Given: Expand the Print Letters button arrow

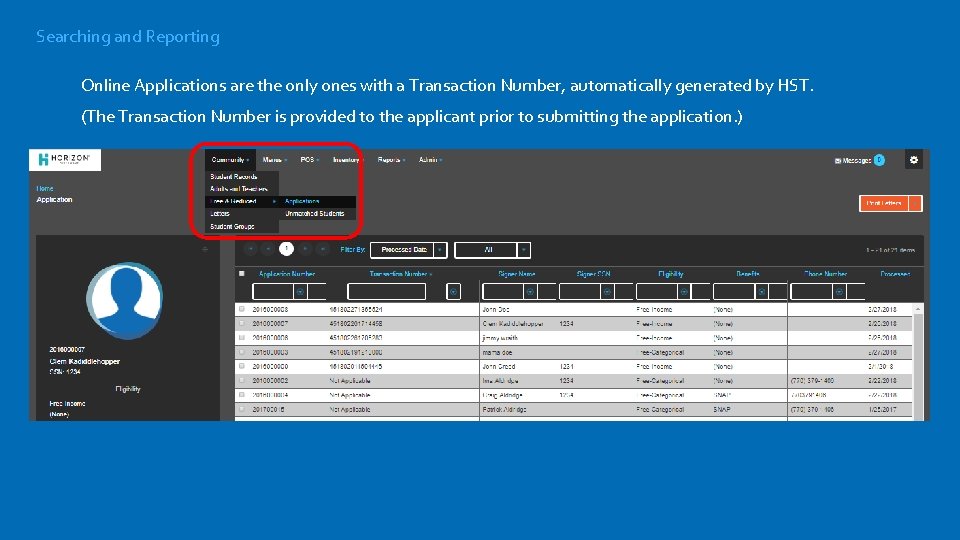Looking at the screenshot, I should [x=915, y=203].
